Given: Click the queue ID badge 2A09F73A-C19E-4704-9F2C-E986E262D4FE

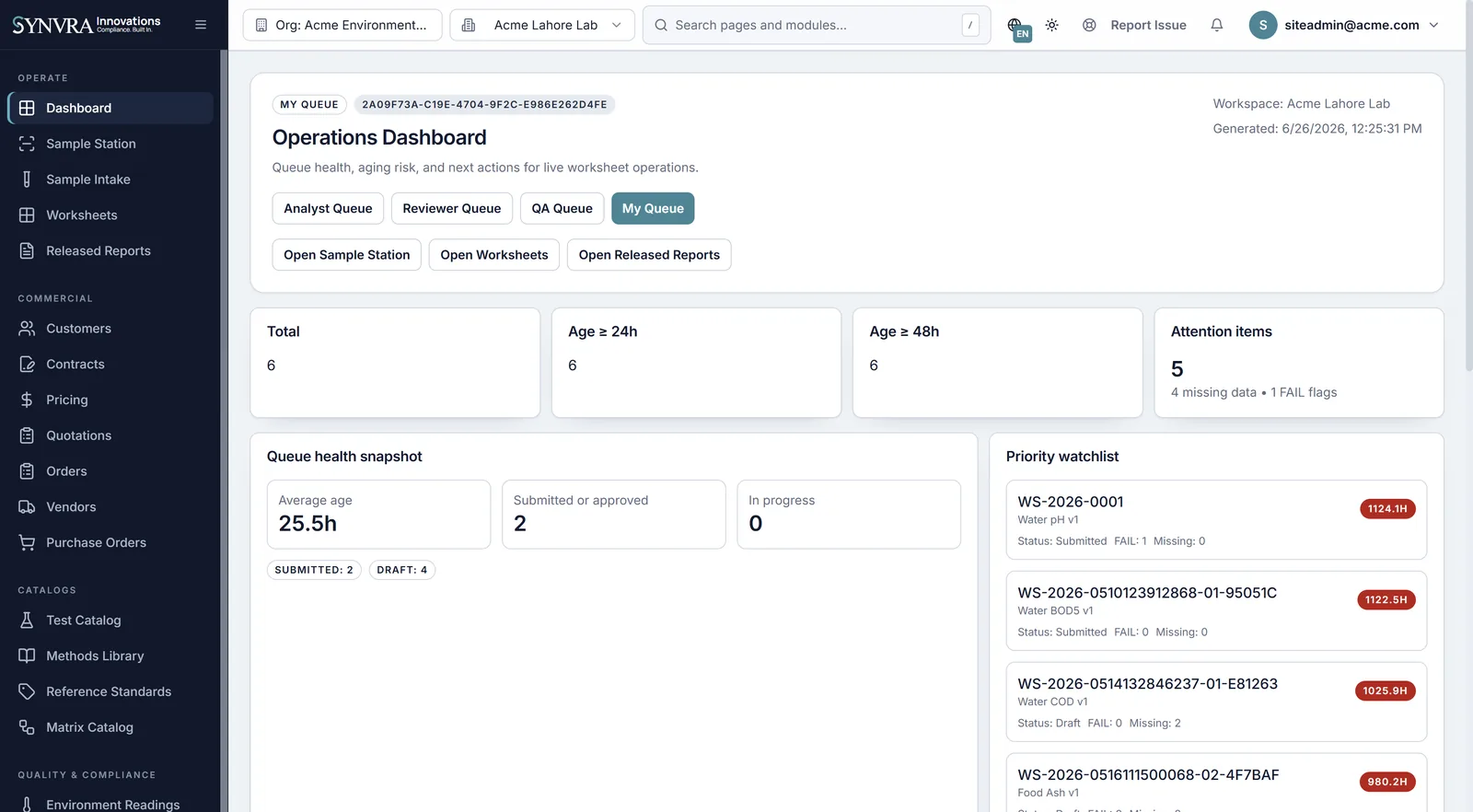Looking at the screenshot, I should pyautogui.click(x=484, y=105).
